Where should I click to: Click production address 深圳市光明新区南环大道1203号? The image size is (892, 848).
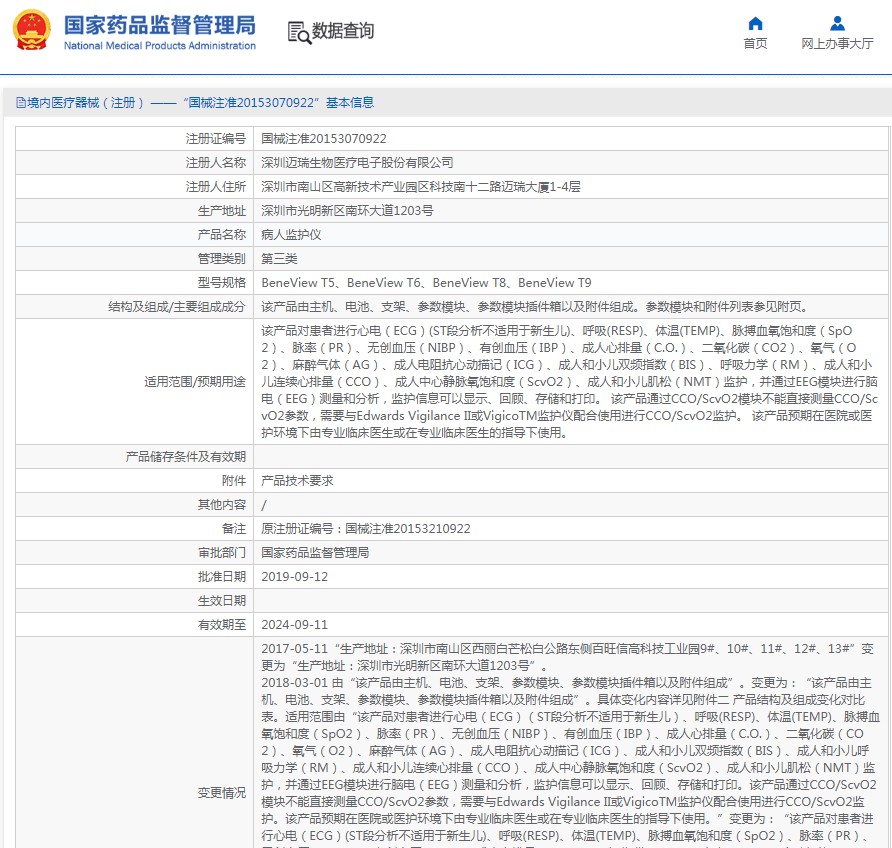[347, 210]
